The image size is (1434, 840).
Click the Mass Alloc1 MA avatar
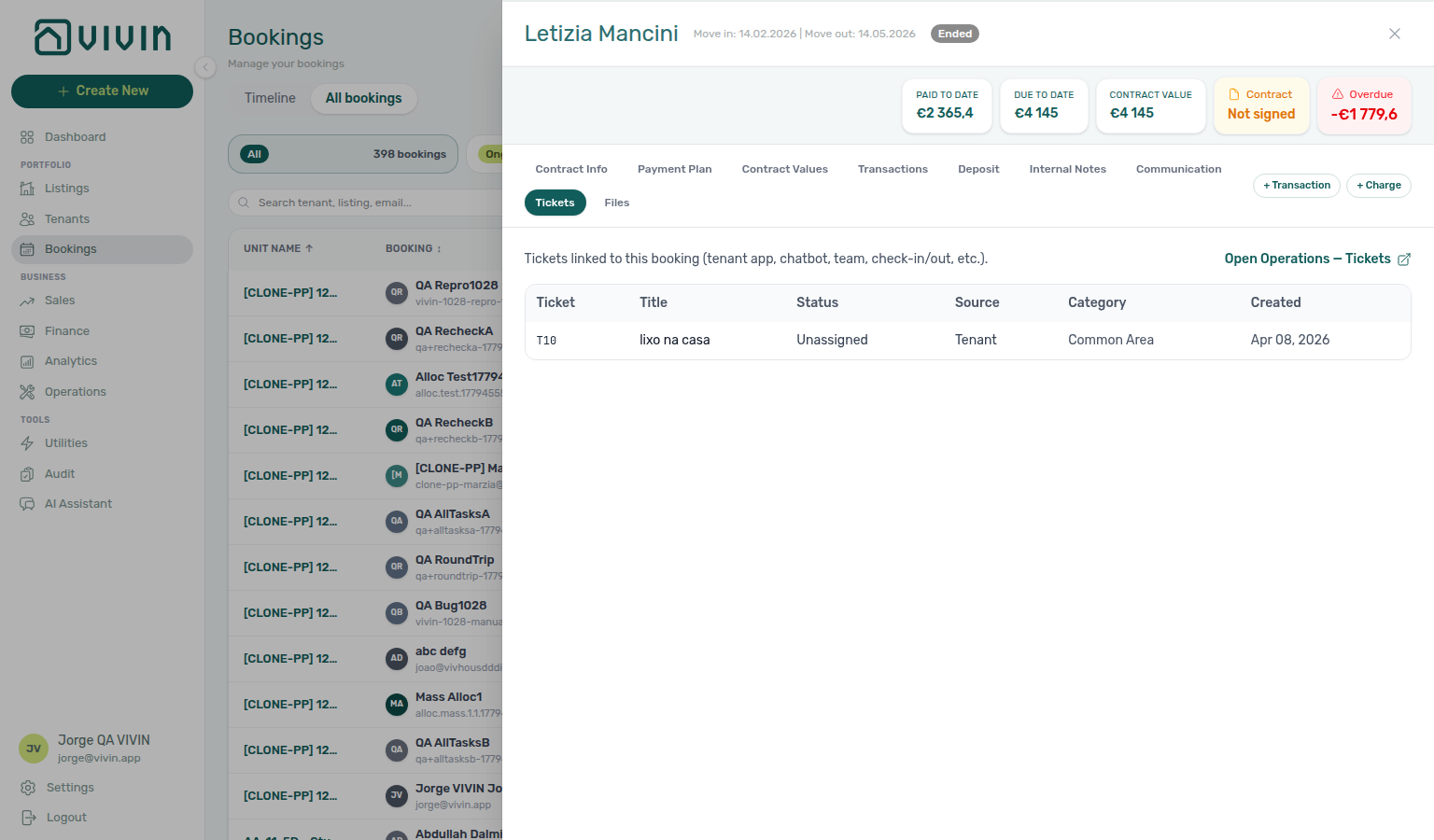click(x=397, y=704)
